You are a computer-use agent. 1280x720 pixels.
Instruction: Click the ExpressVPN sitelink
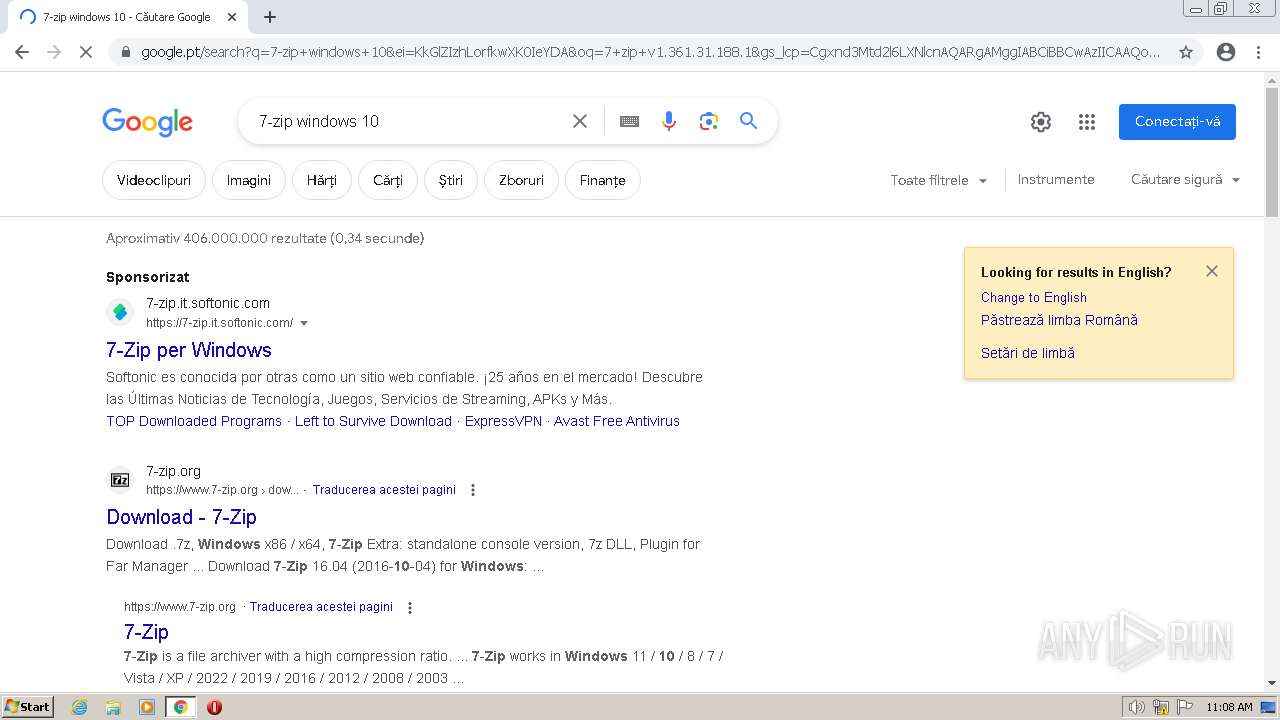[503, 421]
